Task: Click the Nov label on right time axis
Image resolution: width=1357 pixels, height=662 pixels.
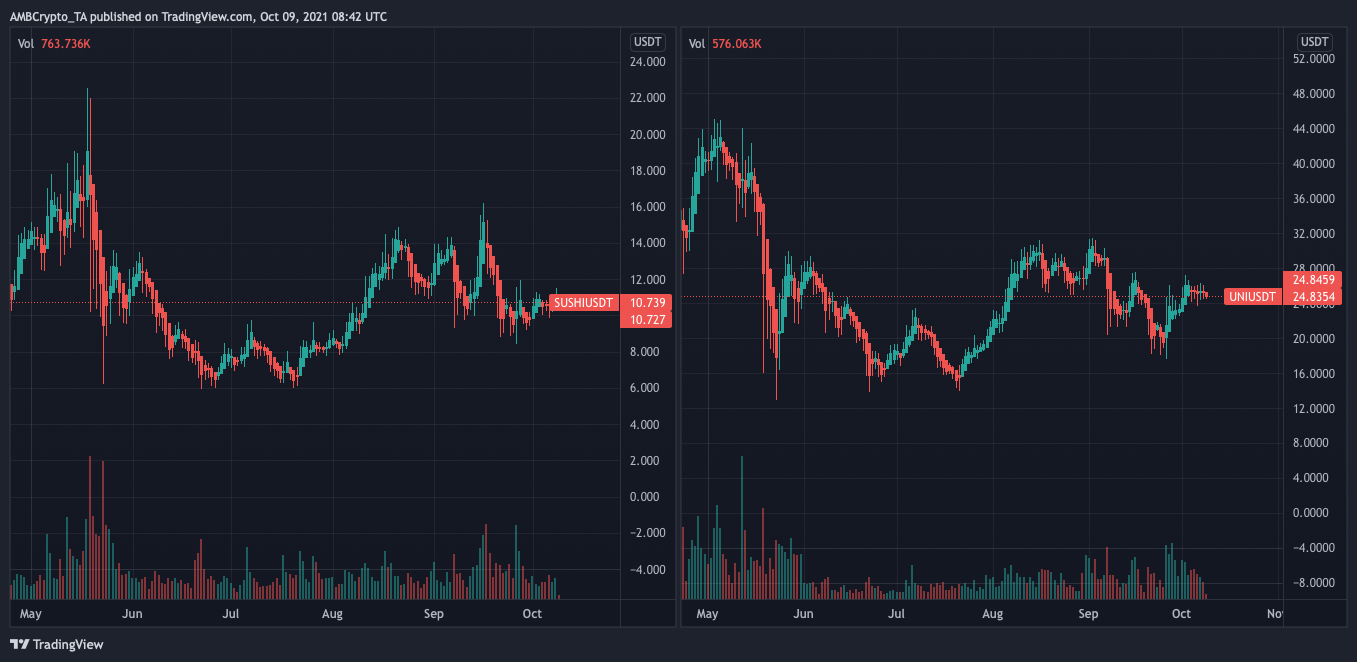Action: (1275, 613)
